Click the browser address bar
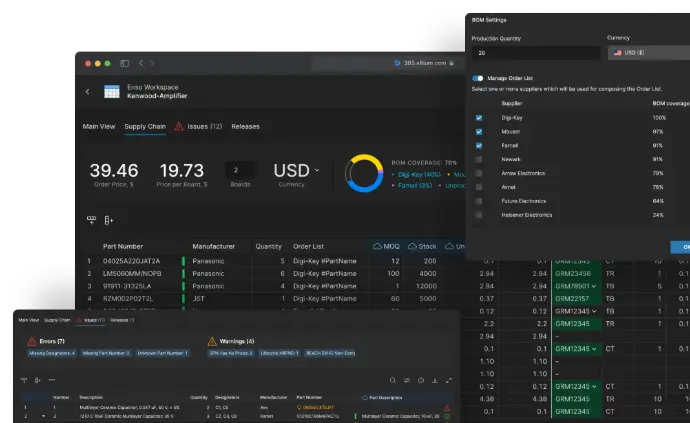This screenshot has width=690, height=423. tap(387, 63)
